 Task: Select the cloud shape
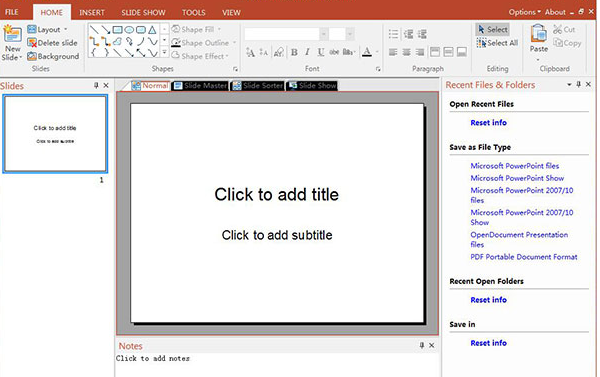[117, 41]
